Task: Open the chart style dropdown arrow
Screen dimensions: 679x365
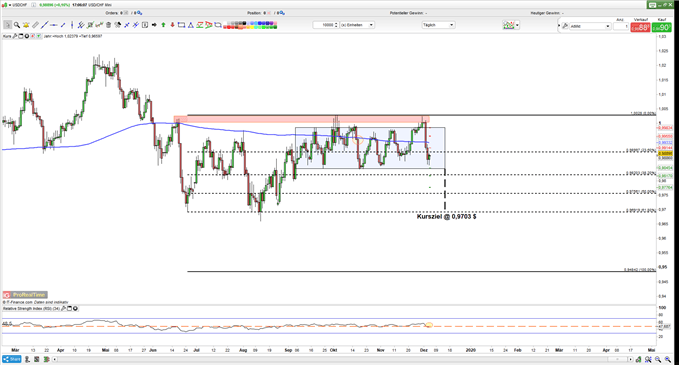Action: click(x=517, y=26)
